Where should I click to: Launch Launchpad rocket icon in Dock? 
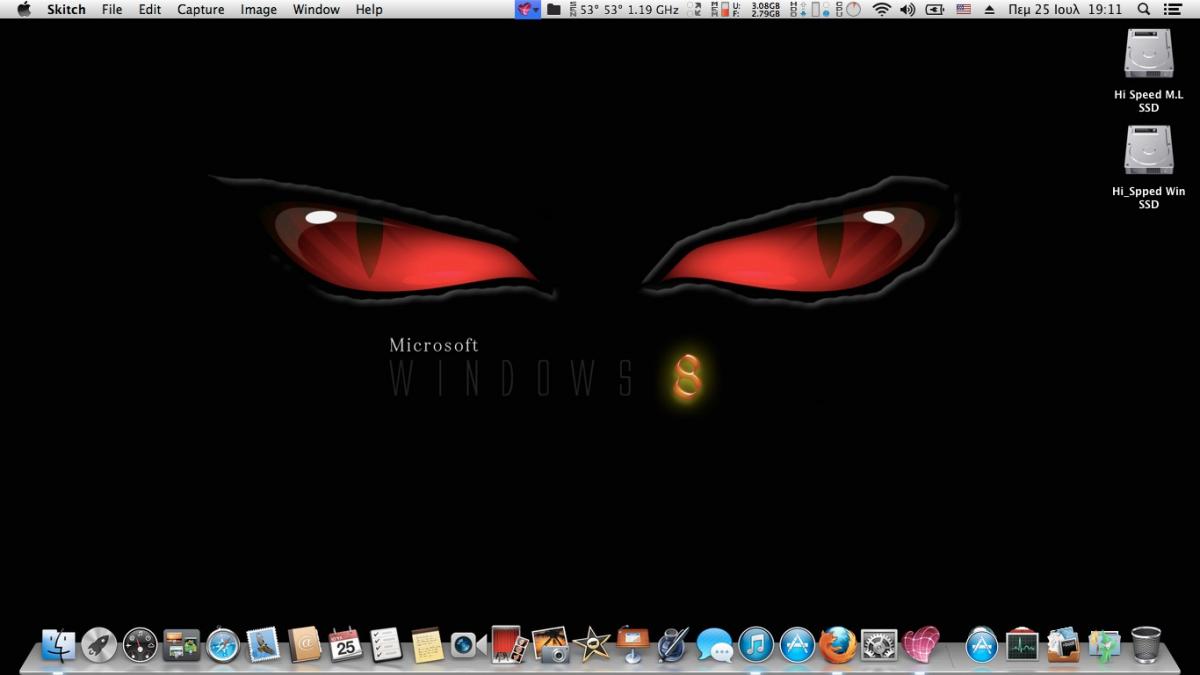pos(99,644)
